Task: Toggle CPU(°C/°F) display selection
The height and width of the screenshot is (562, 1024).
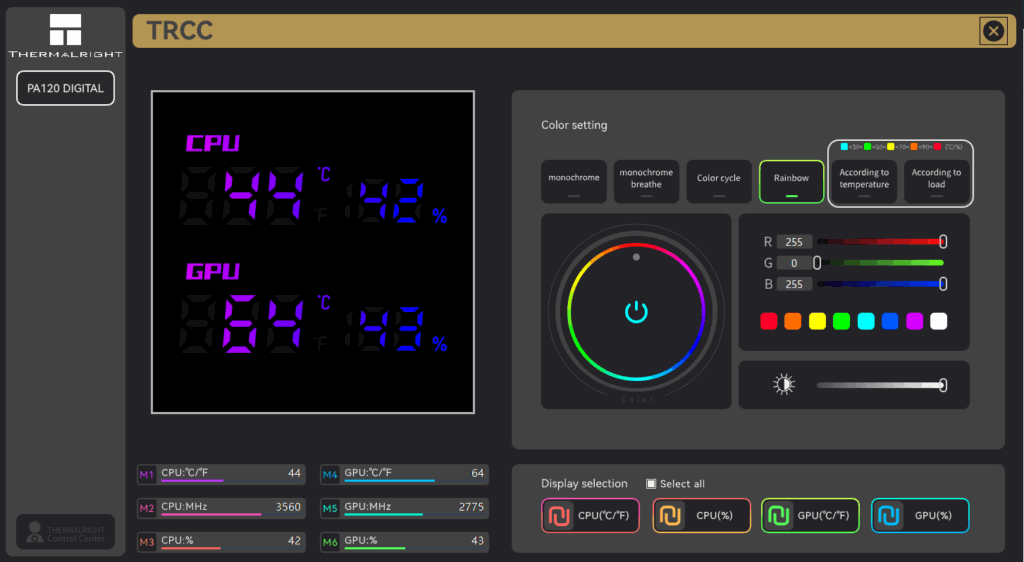Action: click(590, 515)
